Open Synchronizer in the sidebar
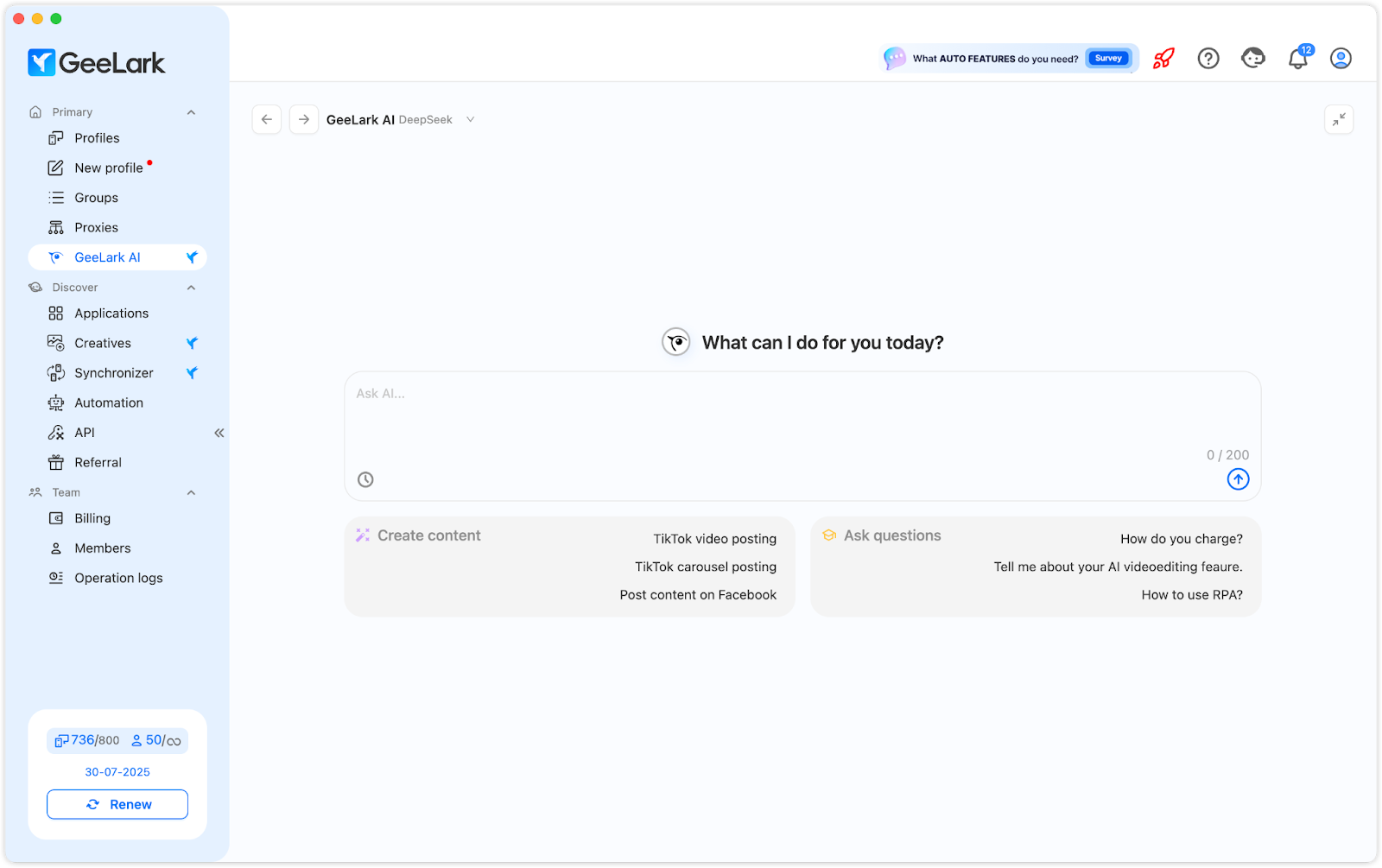This screenshot has width=1382, height=868. [x=117, y=373]
